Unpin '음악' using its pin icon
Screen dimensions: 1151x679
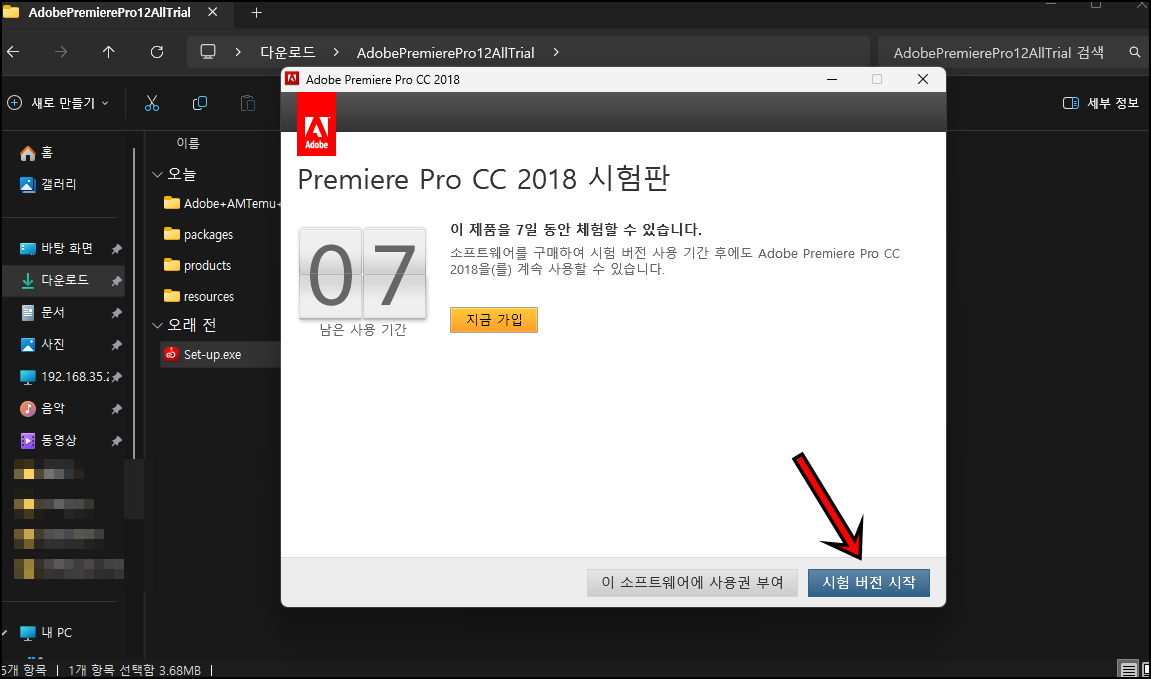tap(116, 409)
